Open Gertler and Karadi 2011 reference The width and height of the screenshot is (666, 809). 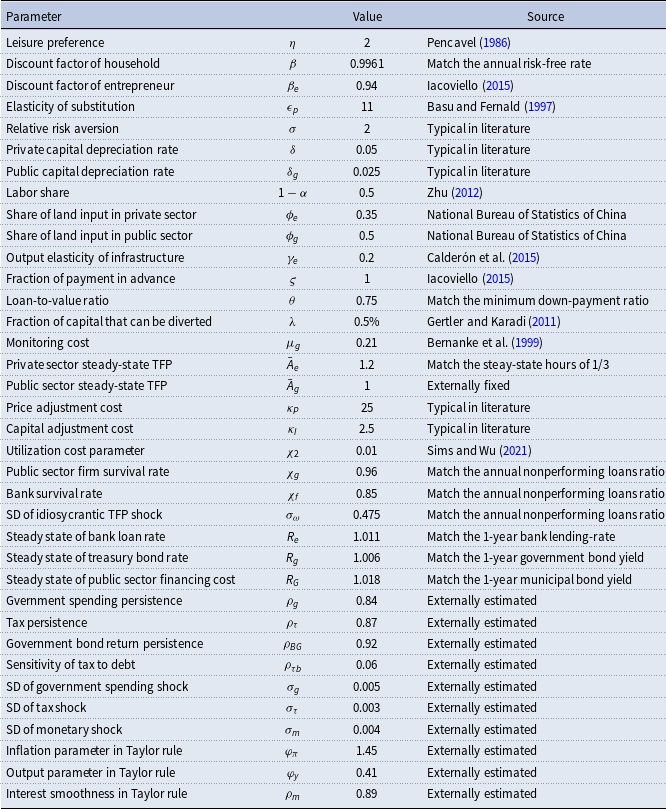click(x=540, y=321)
